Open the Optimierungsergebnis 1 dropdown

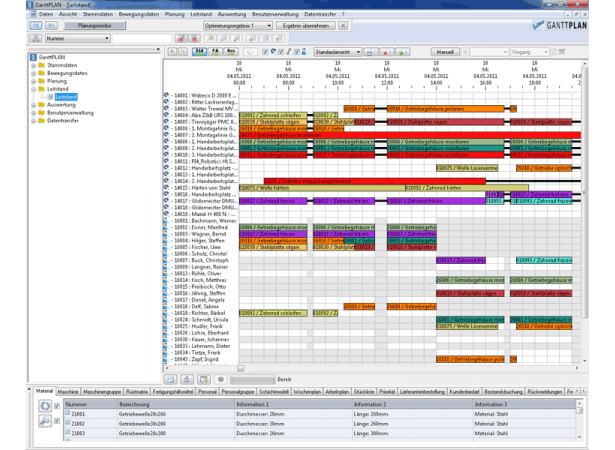pos(238,26)
